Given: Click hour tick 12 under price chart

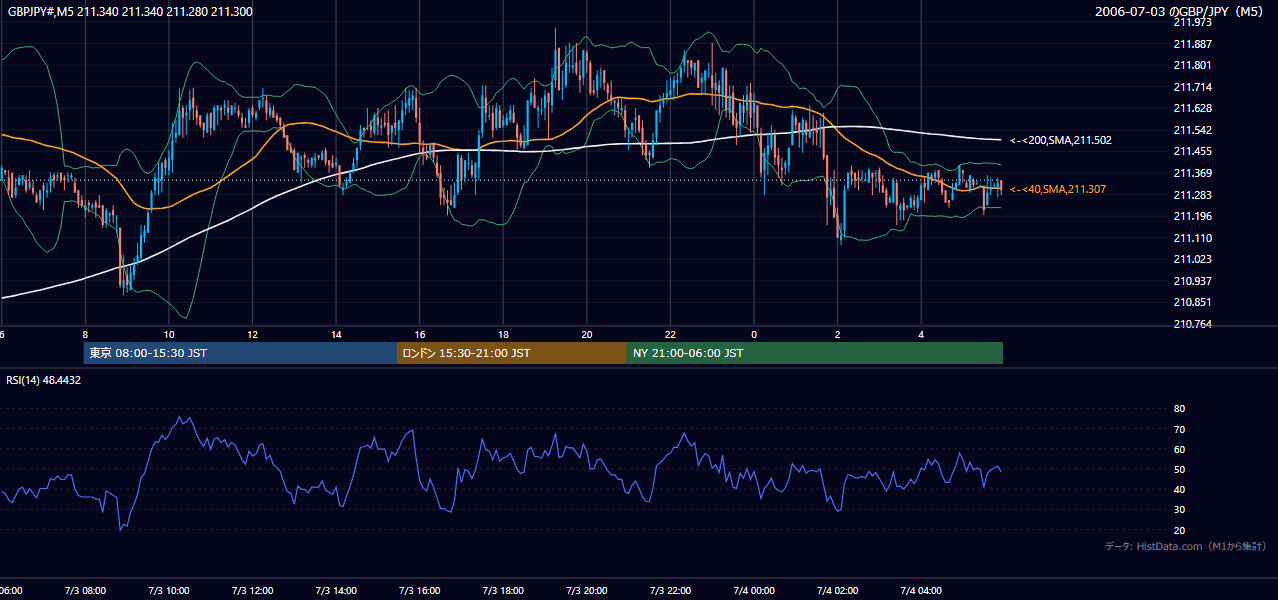Looking at the screenshot, I should click(252, 335).
